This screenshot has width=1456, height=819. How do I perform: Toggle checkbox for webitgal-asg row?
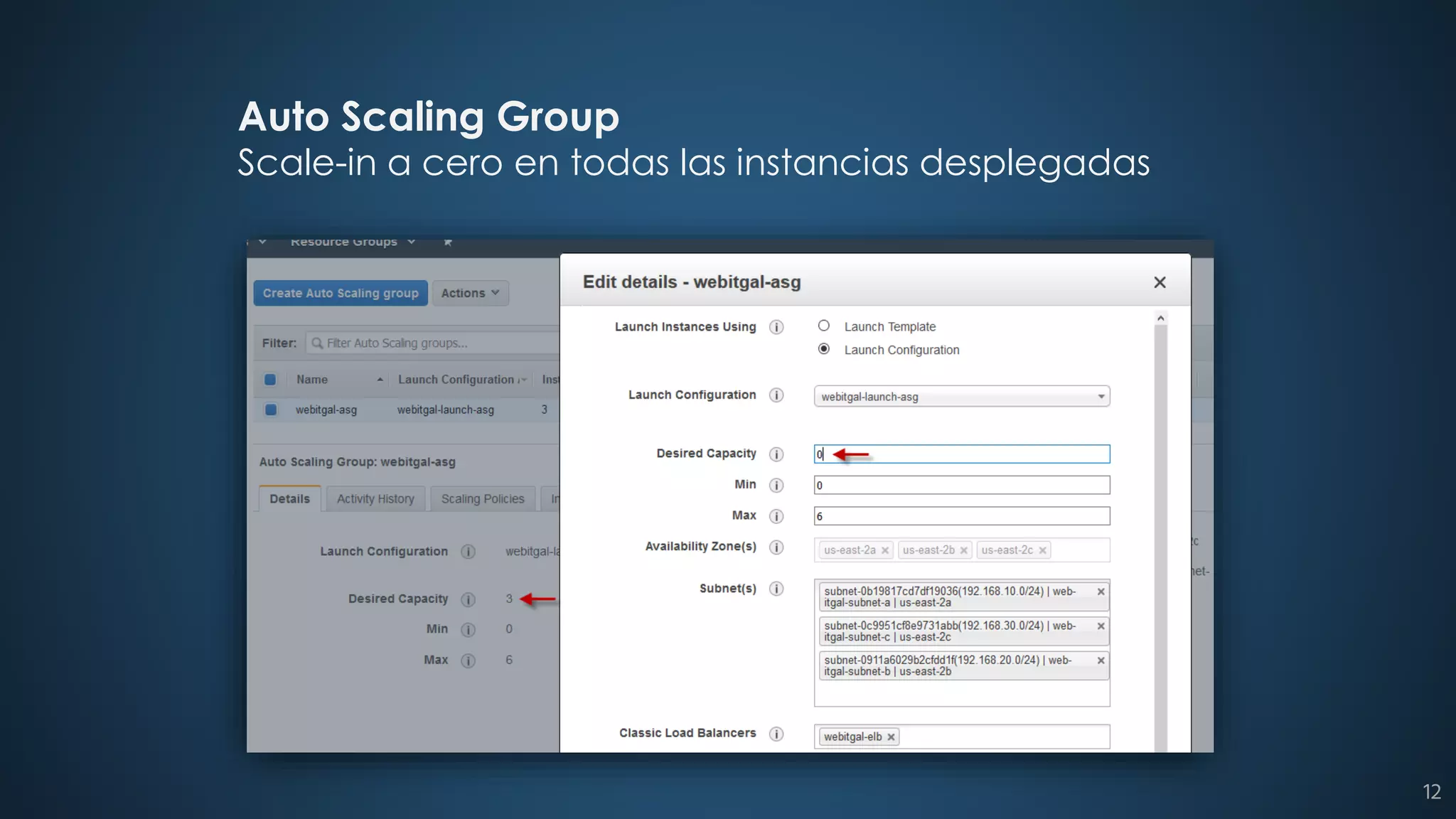(x=270, y=409)
